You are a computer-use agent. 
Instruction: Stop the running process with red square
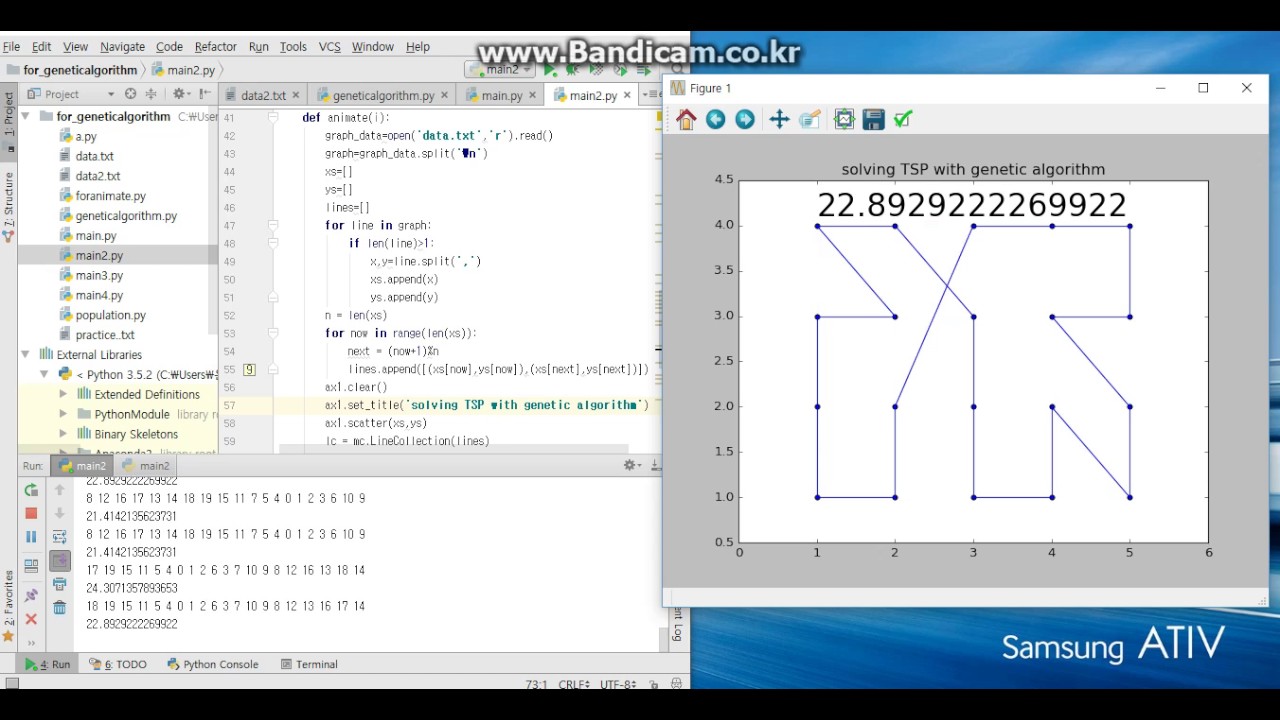[31, 513]
